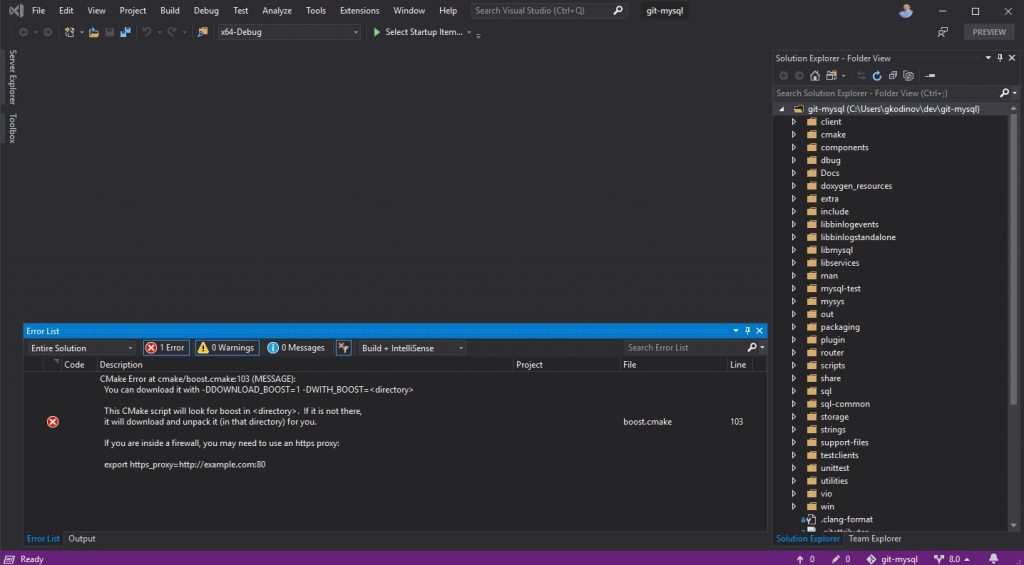The image size is (1024, 565).
Task: Open the Select Startup Item dropdown arrow
Action: click(469, 32)
